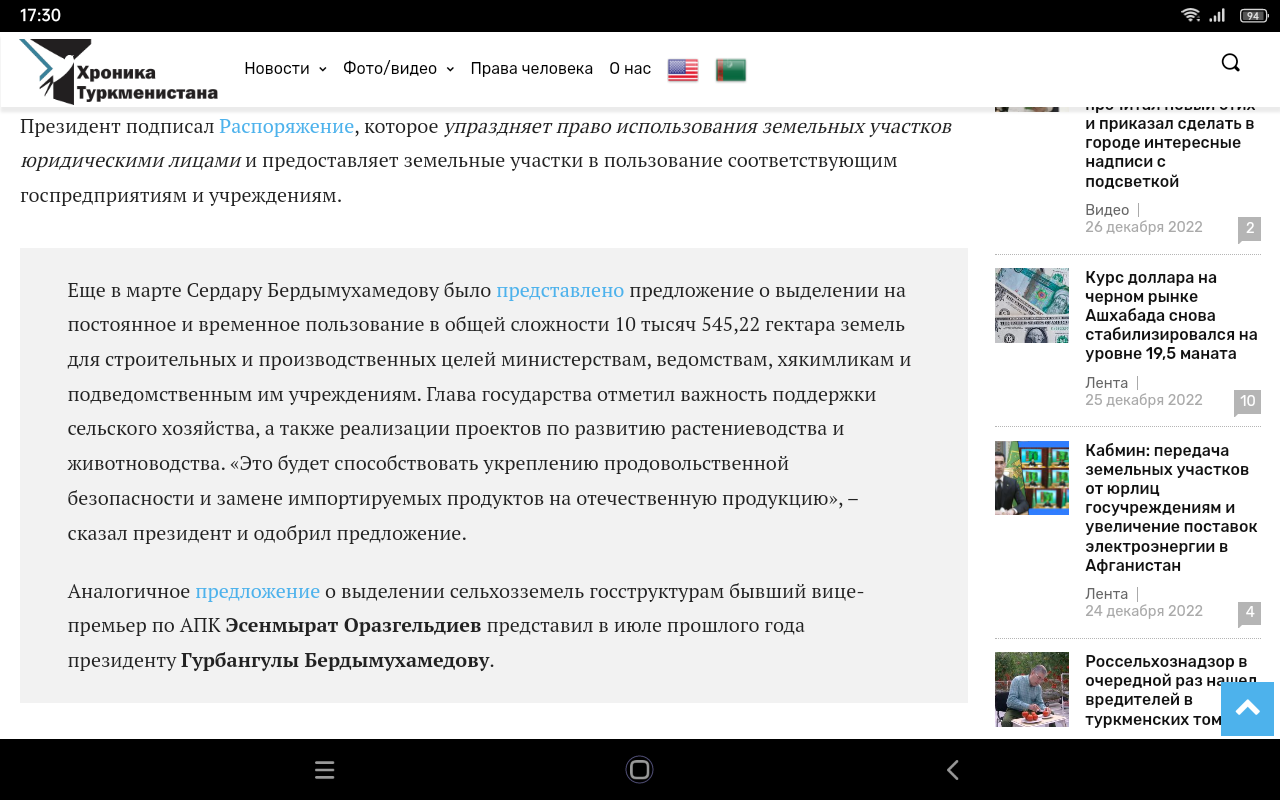Image resolution: width=1280 pixels, height=800 pixels.
Task: Open the Права человека menu item
Action: click(x=532, y=68)
